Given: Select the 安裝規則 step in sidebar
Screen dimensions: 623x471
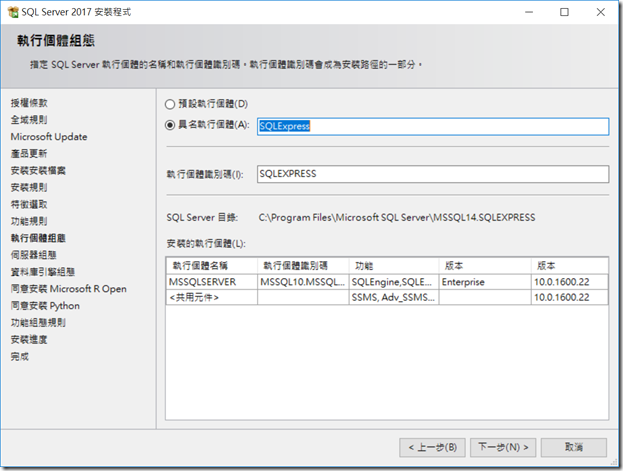Looking at the screenshot, I should pyautogui.click(x=29, y=187).
